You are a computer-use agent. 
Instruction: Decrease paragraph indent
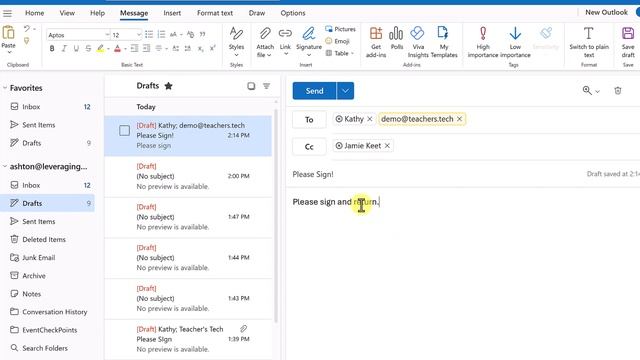(134, 49)
